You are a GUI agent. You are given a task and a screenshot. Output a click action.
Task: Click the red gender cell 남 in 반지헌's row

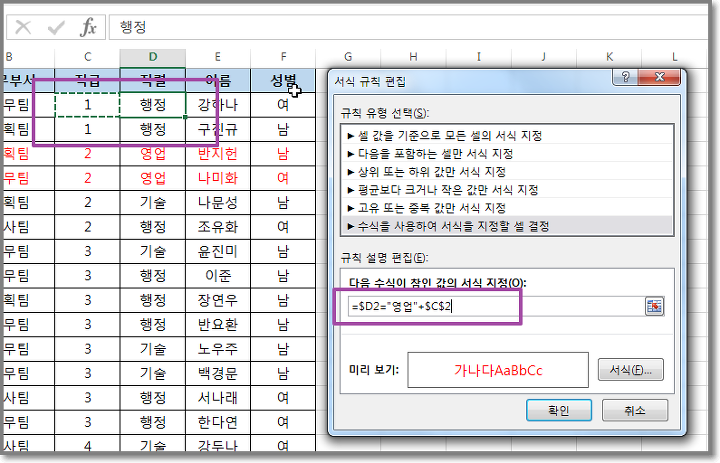pos(283,153)
